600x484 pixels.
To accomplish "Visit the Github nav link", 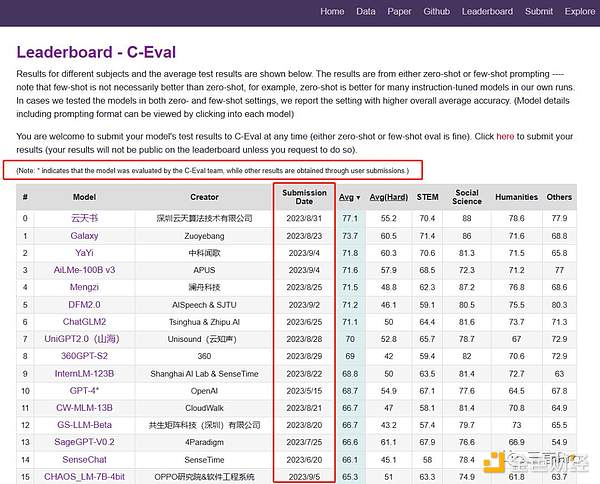I will [x=436, y=12].
